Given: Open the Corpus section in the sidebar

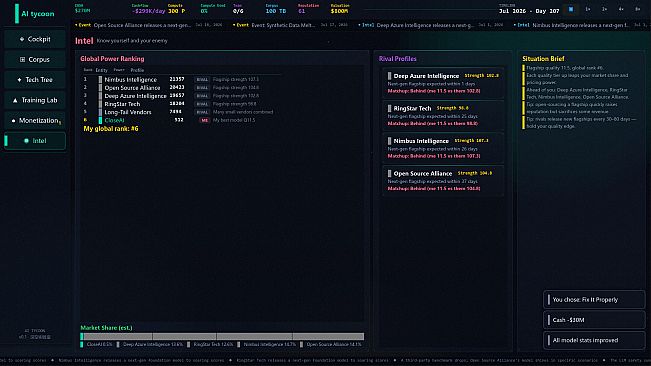Looking at the screenshot, I should coord(35,59).
